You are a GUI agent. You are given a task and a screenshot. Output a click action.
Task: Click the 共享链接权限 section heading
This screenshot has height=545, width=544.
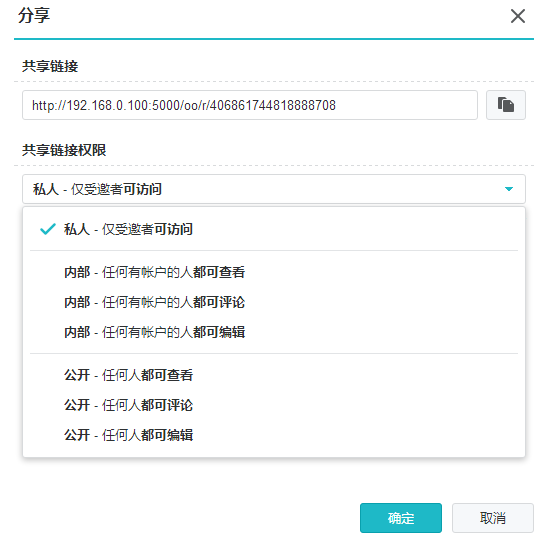coord(64,150)
